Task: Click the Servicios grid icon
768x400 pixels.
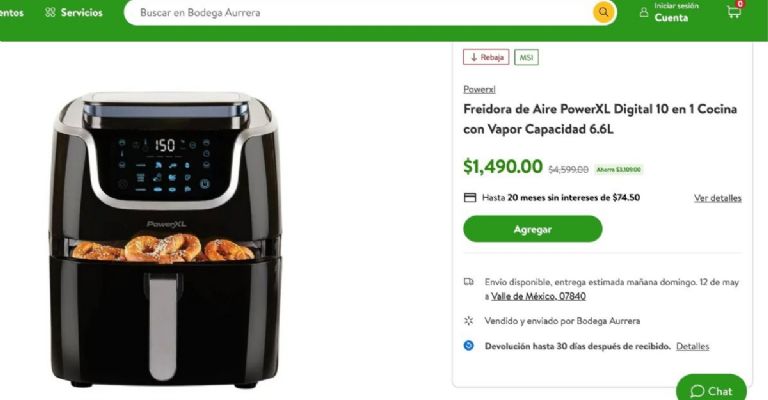Action: click(50, 12)
